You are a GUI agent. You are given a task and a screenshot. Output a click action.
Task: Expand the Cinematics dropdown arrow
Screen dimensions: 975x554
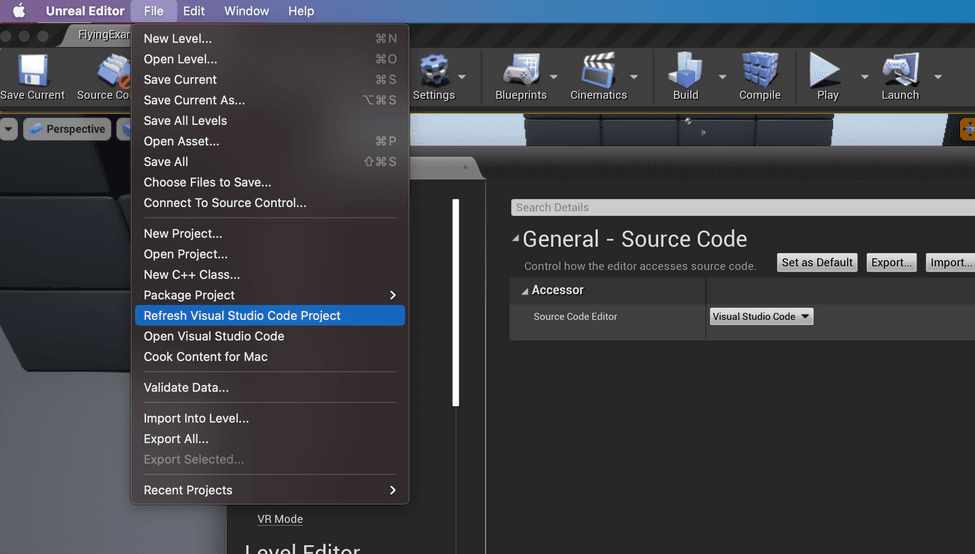pos(634,76)
